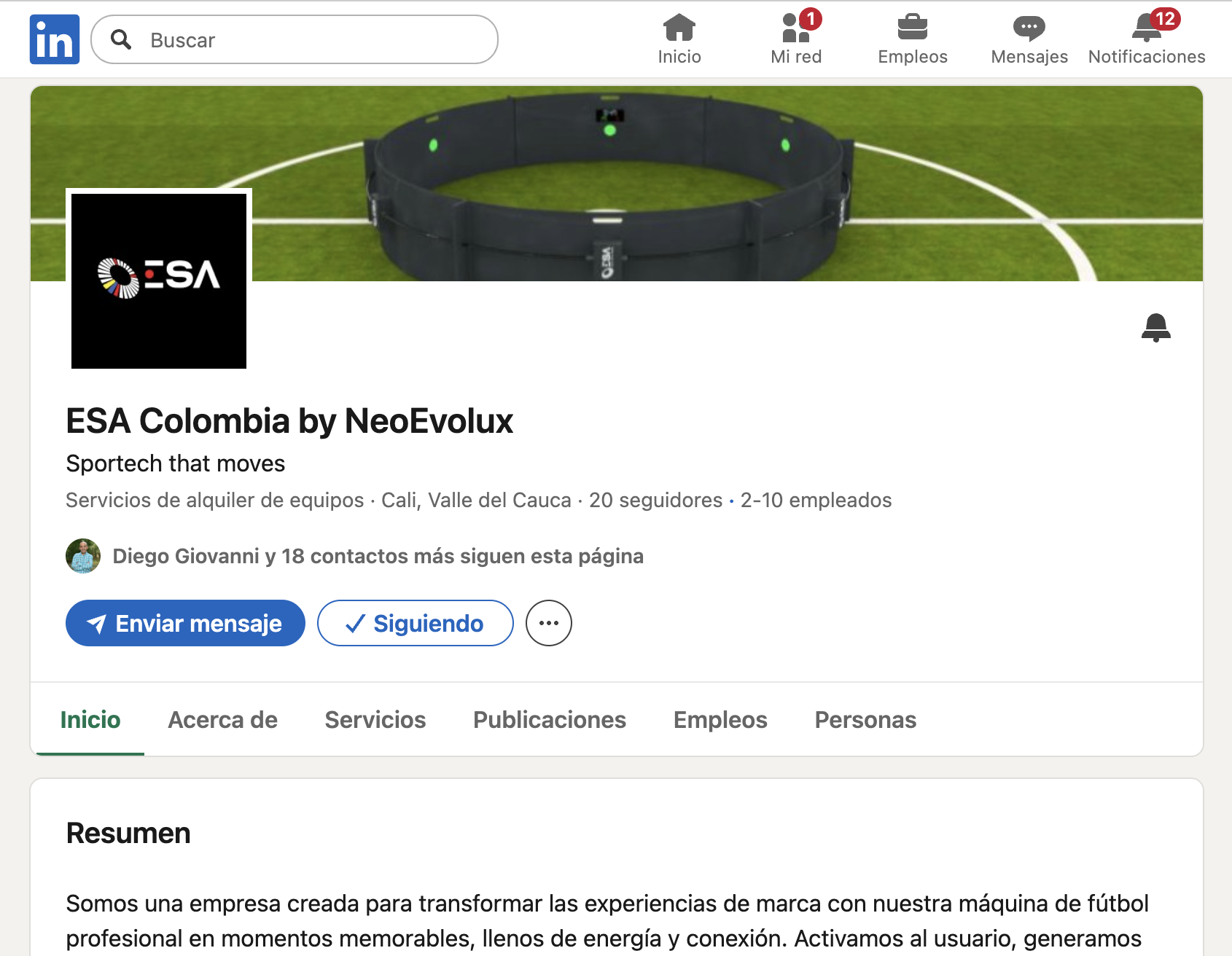Click Enviar mensaje button
This screenshot has width=1232, height=956.
[185, 623]
